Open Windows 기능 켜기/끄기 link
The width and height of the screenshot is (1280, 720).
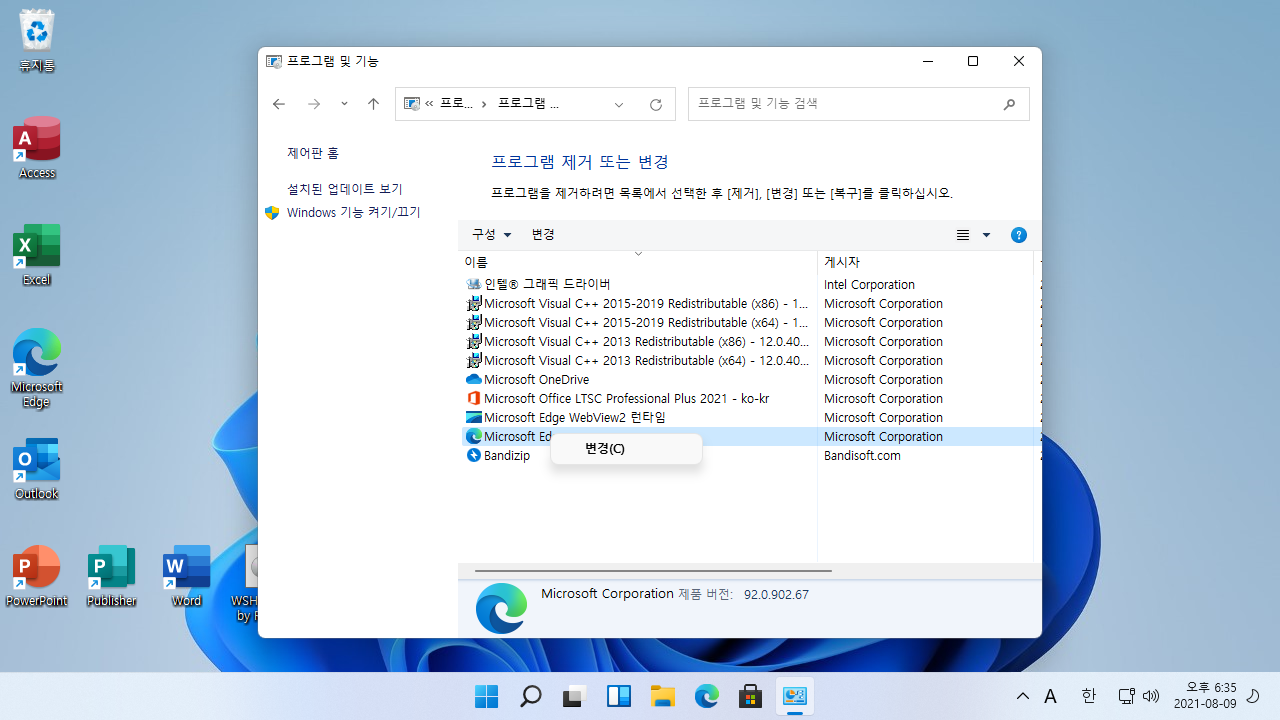click(x=353, y=213)
